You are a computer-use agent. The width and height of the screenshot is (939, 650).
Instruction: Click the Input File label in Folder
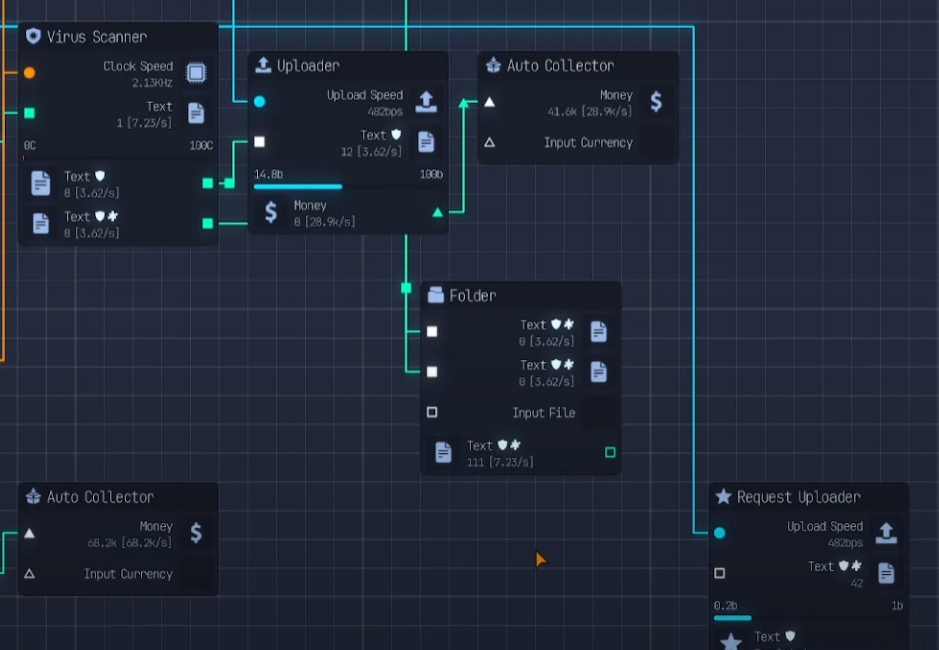point(542,413)
